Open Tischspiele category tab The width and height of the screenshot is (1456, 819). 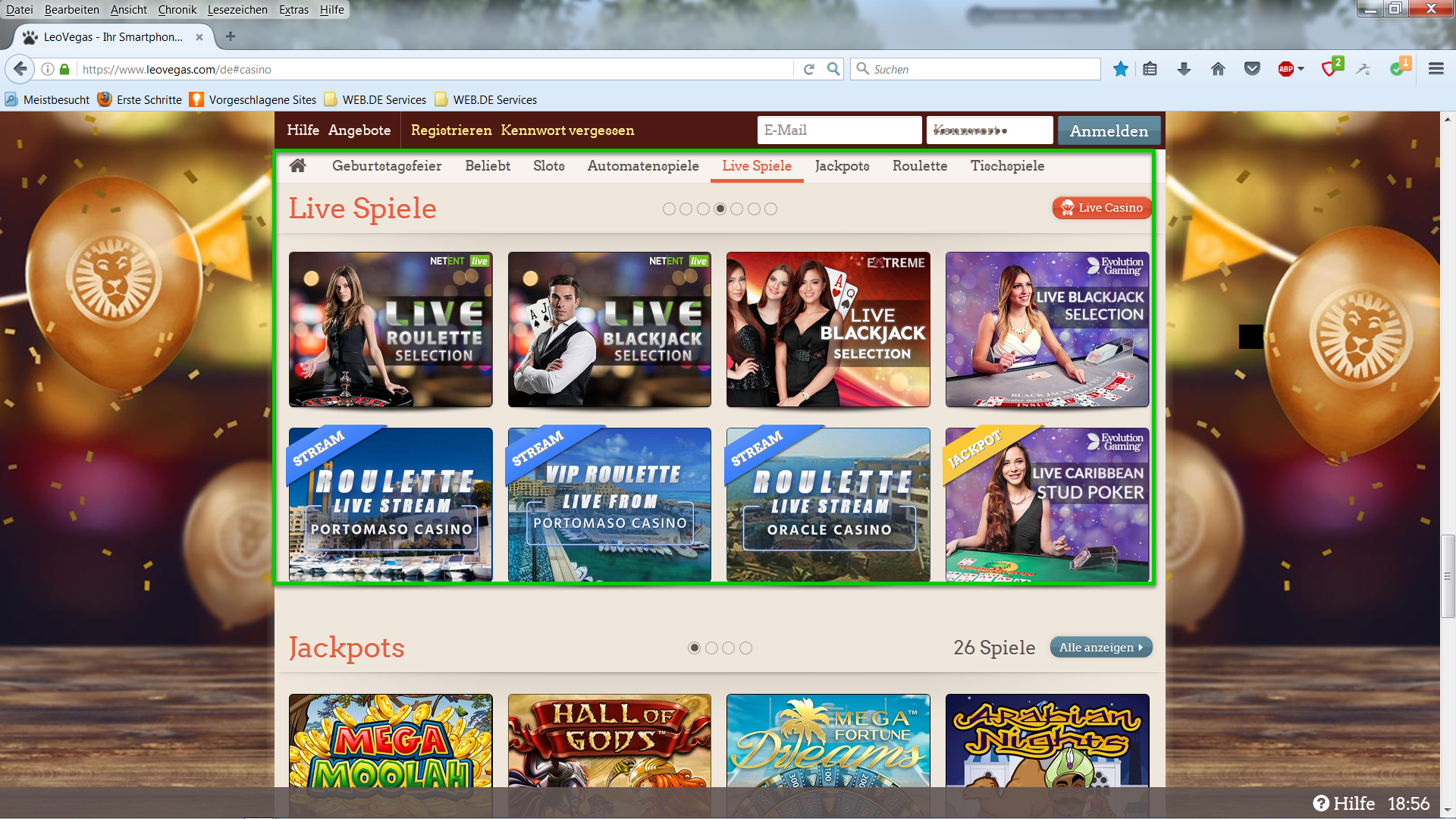(1007, 165)
